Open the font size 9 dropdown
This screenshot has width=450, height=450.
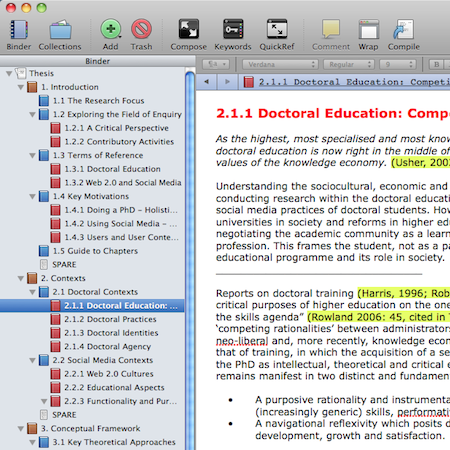(x=398, y=64)
